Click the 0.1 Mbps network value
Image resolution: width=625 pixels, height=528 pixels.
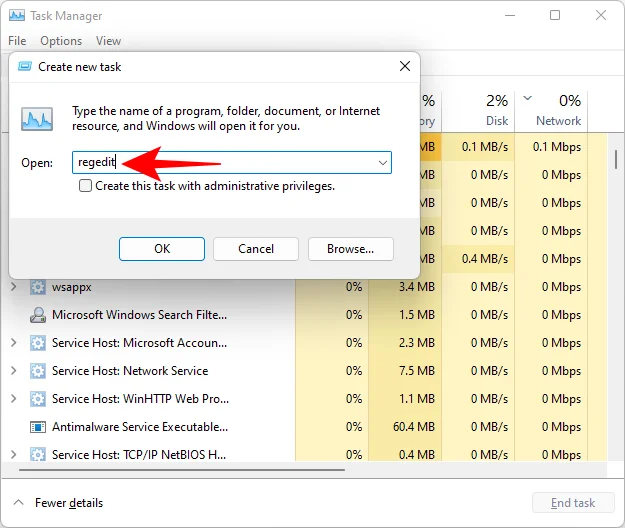tap(557, 147)
